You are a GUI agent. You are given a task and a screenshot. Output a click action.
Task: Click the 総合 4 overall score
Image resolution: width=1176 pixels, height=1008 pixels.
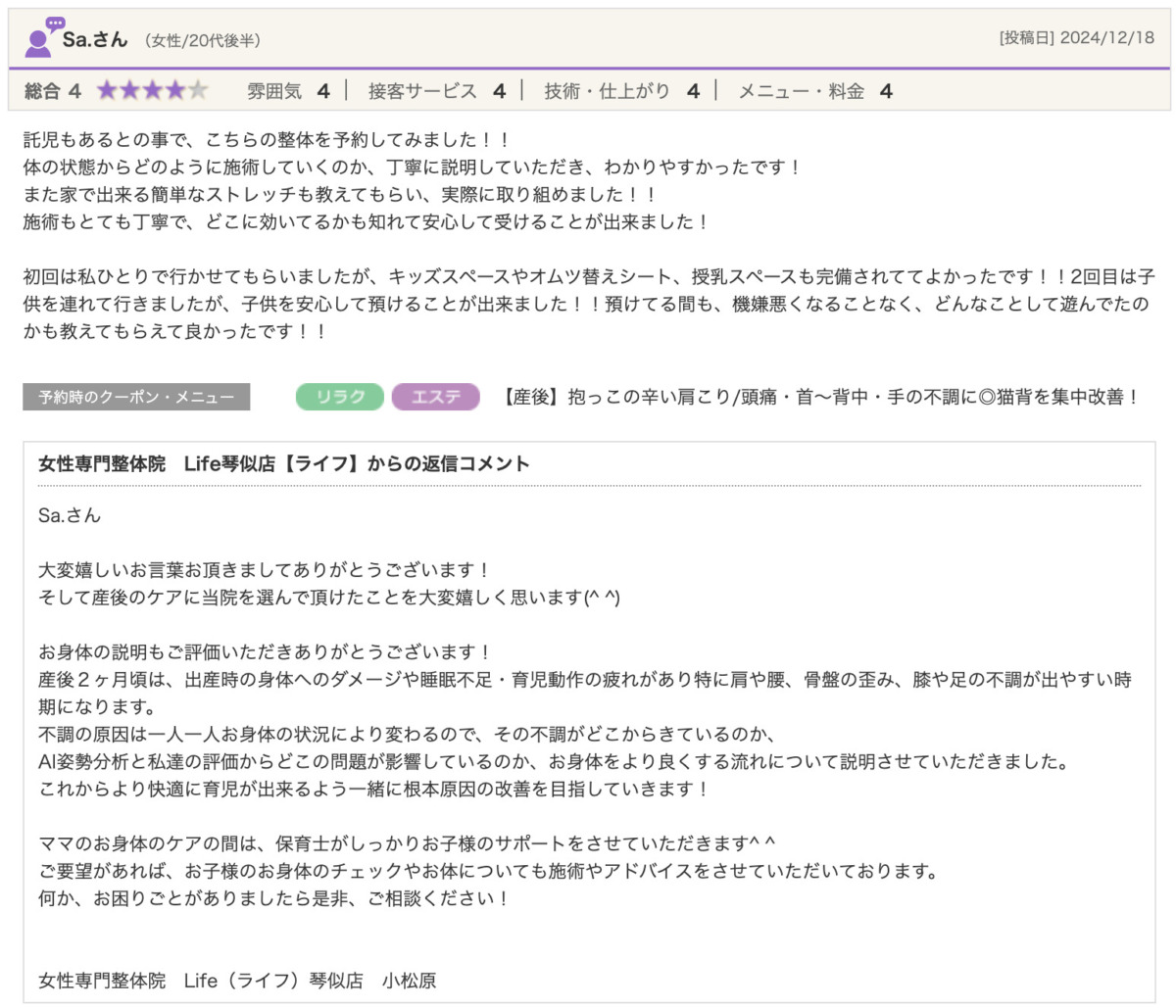coord(53,91)
